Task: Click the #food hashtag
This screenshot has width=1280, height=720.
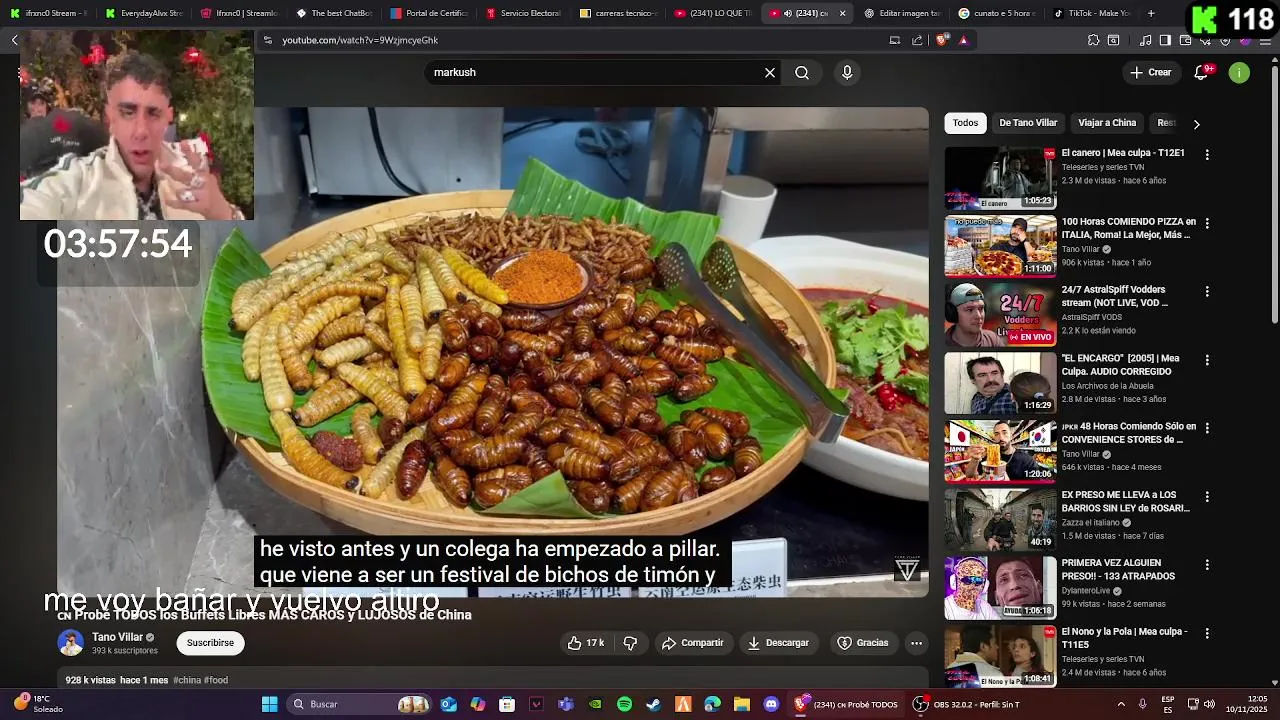Action: click(216, 680)
